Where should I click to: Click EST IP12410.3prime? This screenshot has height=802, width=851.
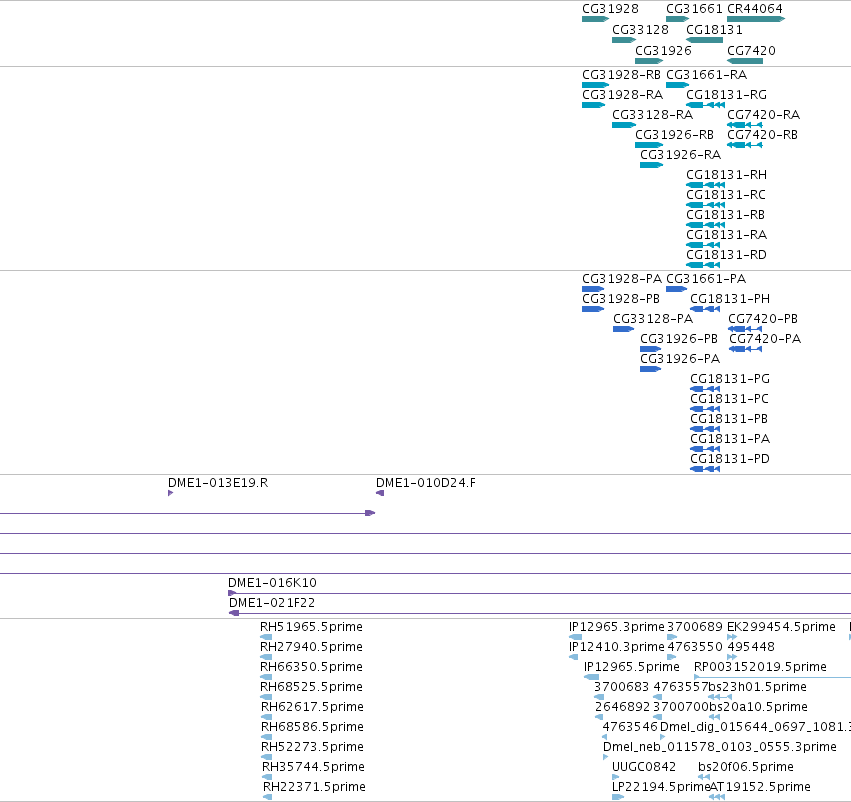[x=617, y=647]
